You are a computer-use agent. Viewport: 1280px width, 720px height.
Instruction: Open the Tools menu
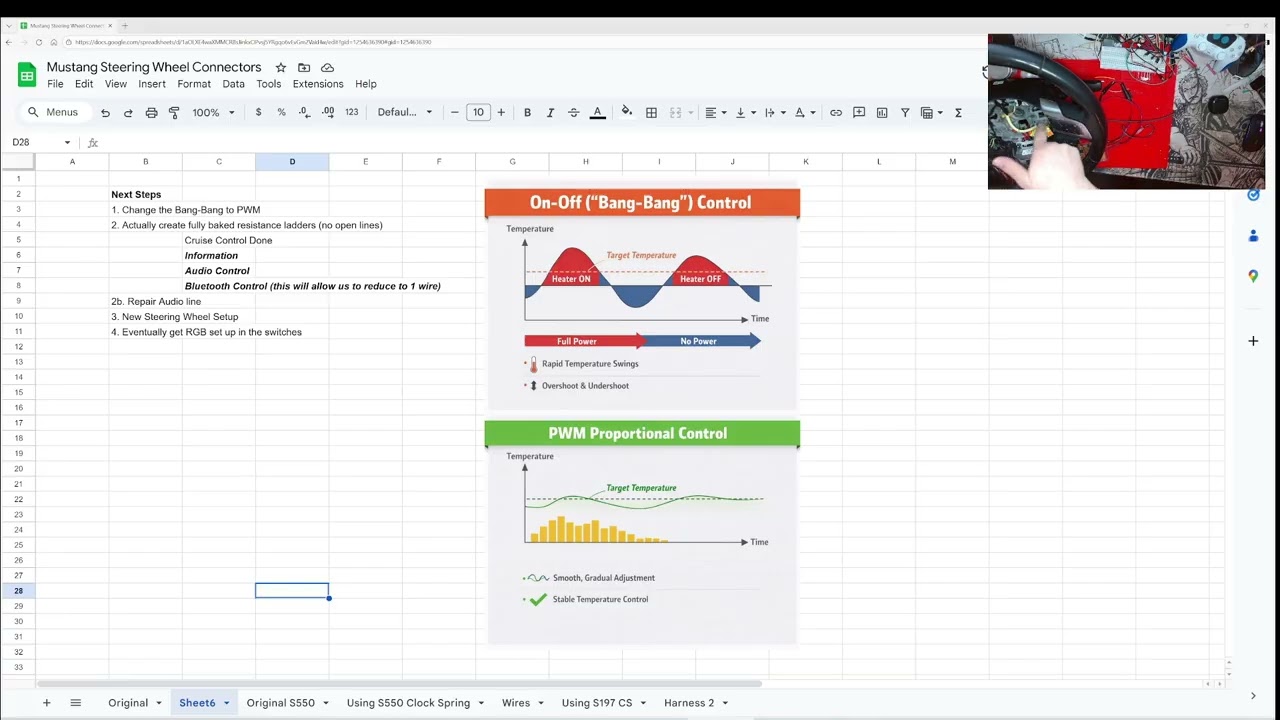tap(269, 84)
